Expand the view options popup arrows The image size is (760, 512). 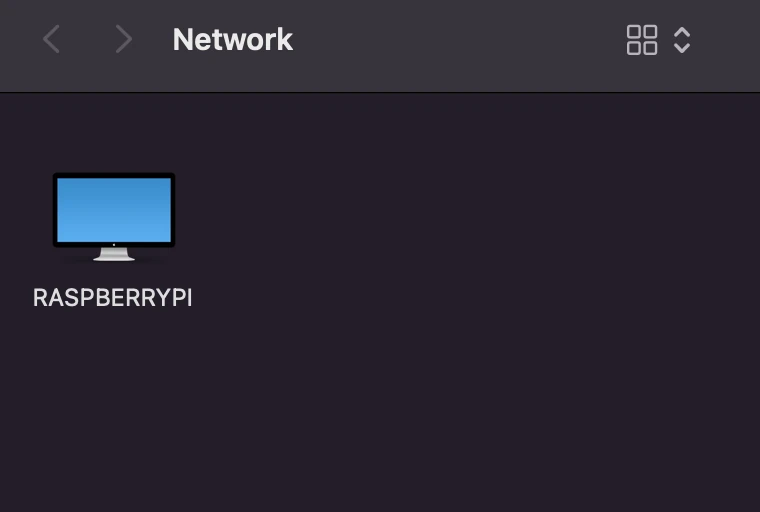point(682,40)
